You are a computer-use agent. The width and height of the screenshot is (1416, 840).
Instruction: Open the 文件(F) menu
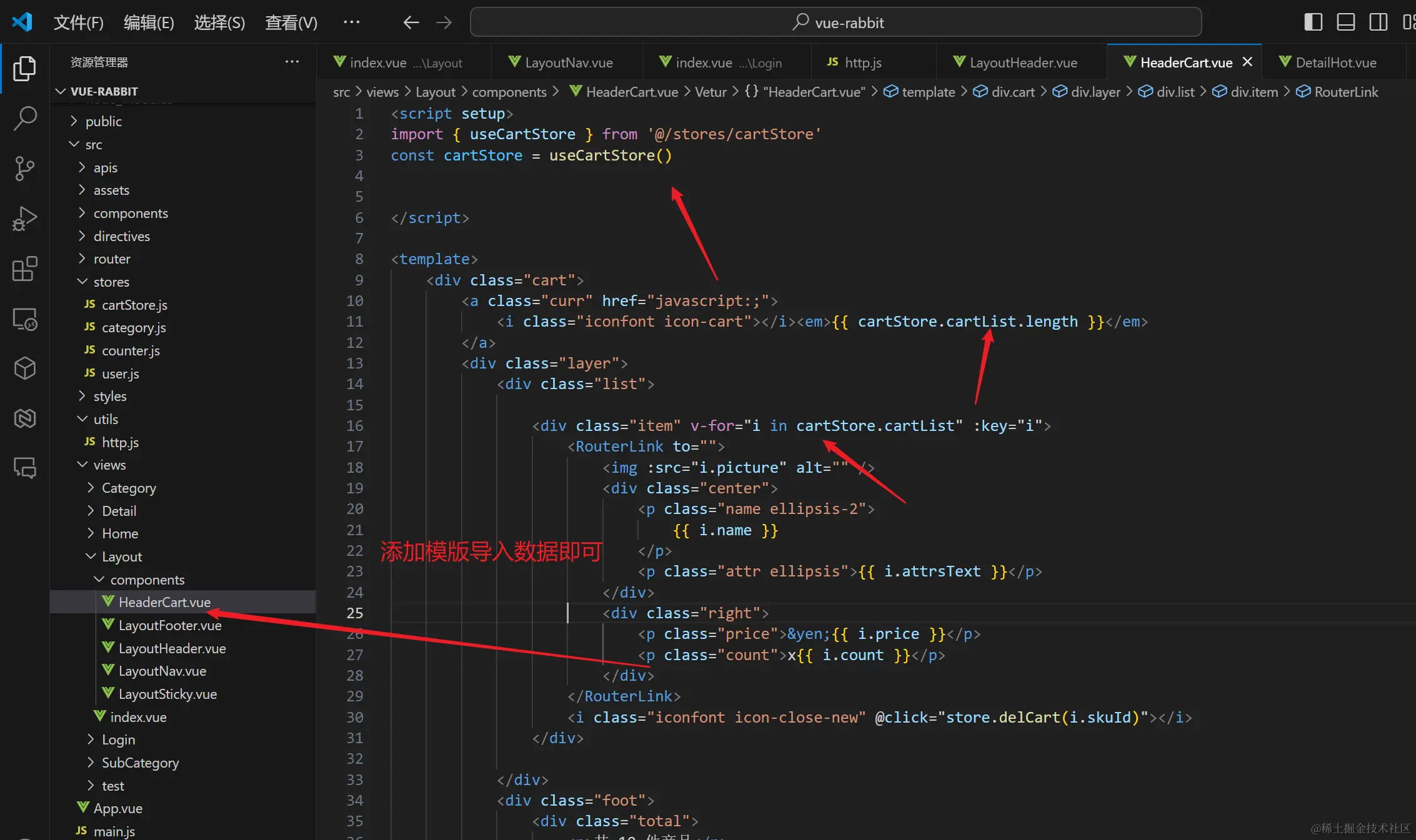(78, 23)
